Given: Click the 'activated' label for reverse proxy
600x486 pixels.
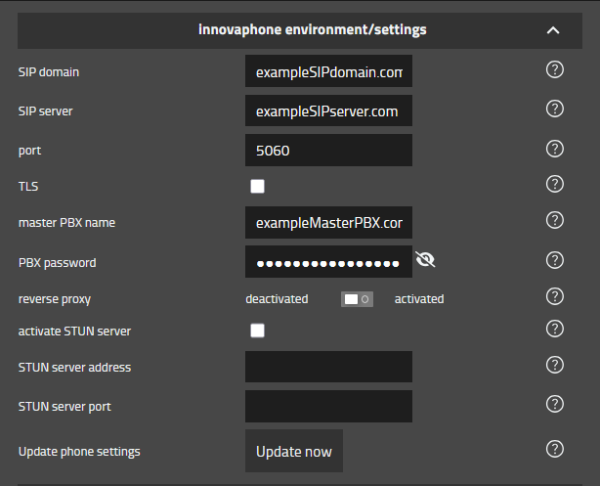Looking at the screenshot, I should coord(419,299).
